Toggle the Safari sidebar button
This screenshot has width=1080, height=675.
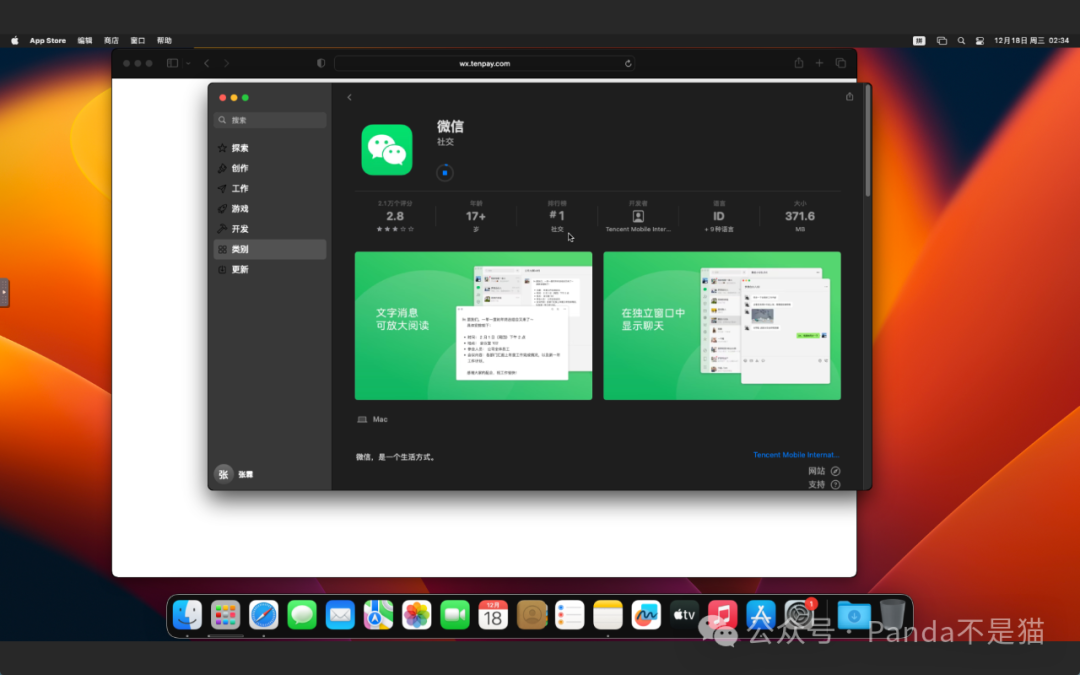172,63
